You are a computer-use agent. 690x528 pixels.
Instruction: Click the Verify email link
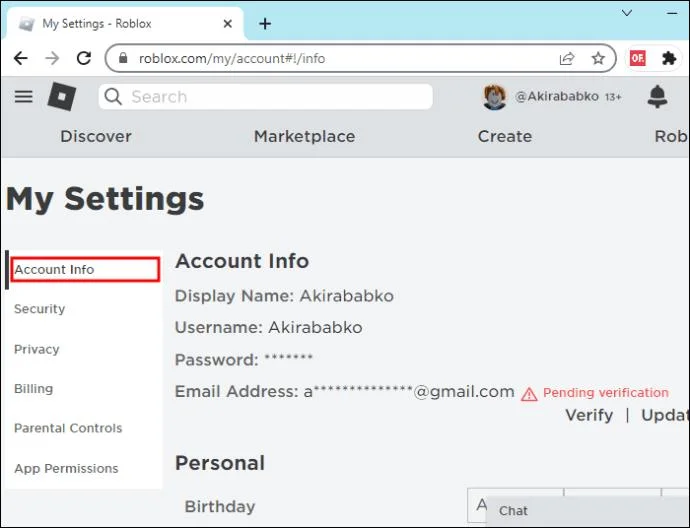click(x=589, y=415)
